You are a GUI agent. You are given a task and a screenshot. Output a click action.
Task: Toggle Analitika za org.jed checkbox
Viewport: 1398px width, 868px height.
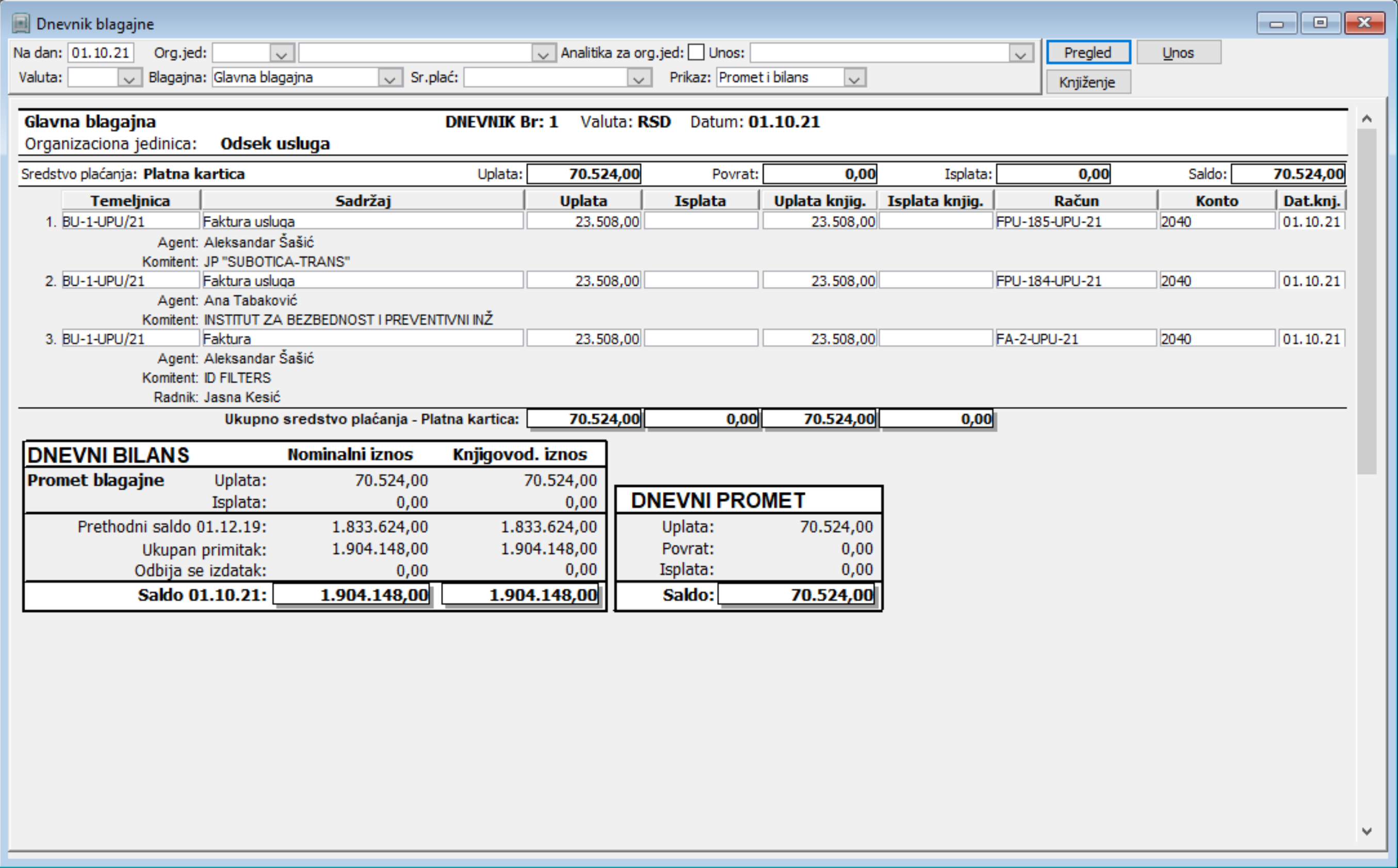(x=696, y=52)
